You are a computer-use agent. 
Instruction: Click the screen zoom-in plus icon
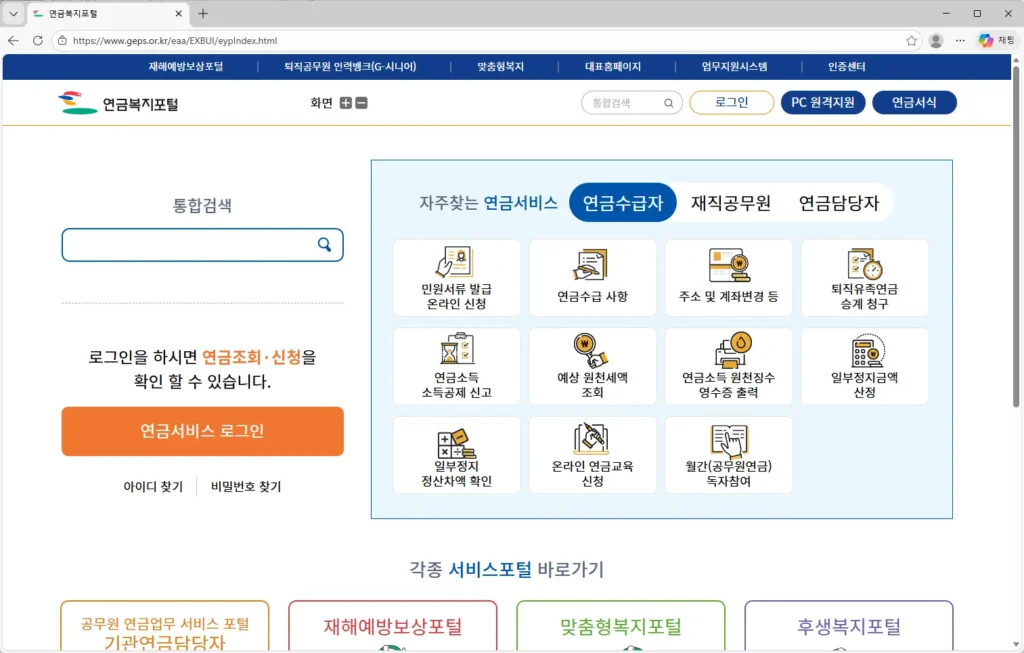(346, 103)
